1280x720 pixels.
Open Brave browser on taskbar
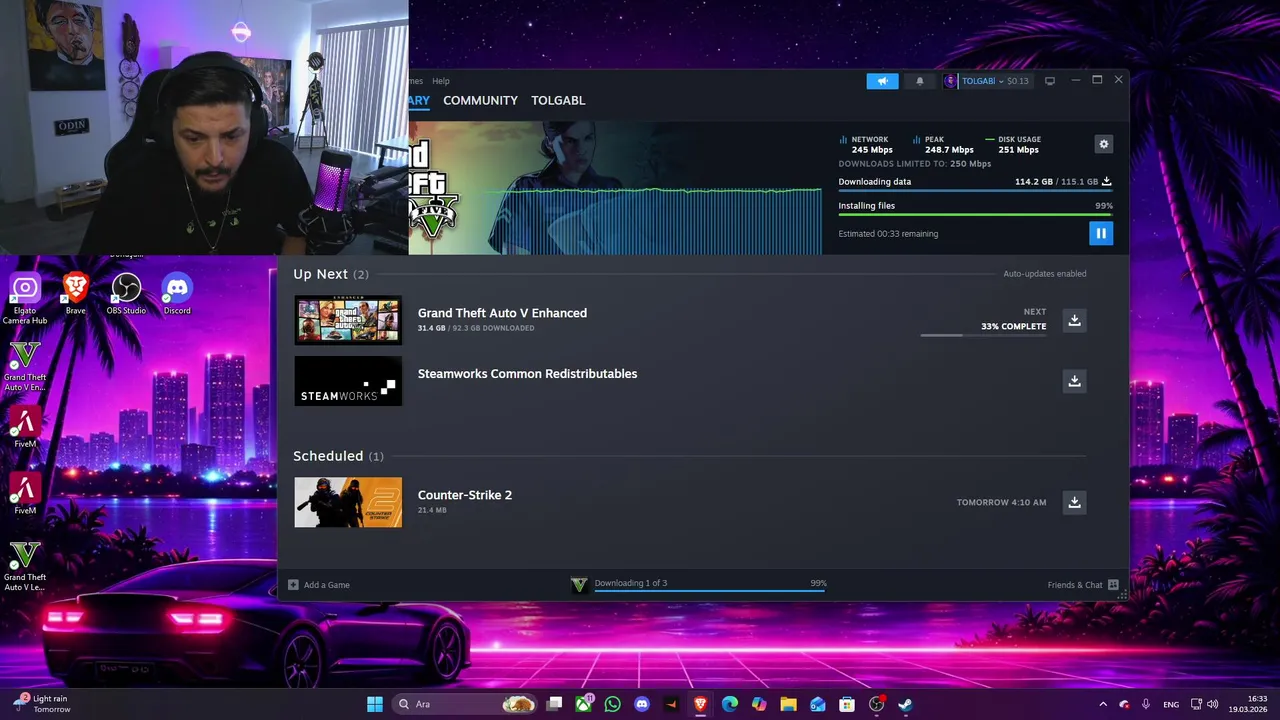(x=700, y=704)
